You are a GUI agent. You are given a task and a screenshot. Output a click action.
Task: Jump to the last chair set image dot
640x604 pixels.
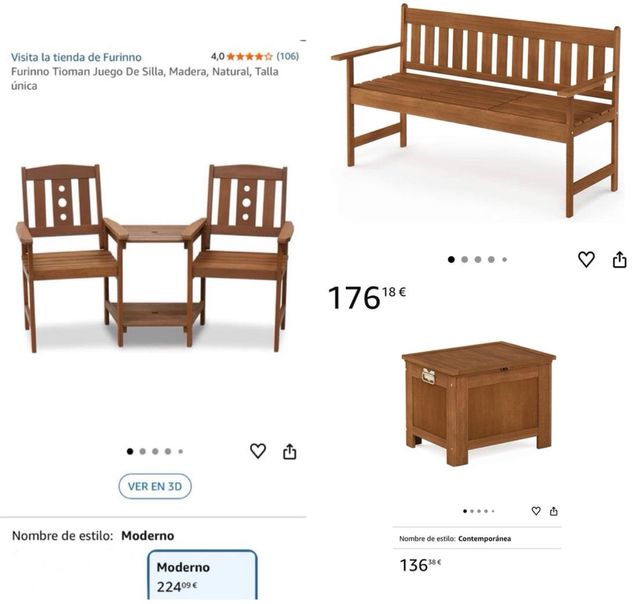pyautogui.click(x=181, y=451)
